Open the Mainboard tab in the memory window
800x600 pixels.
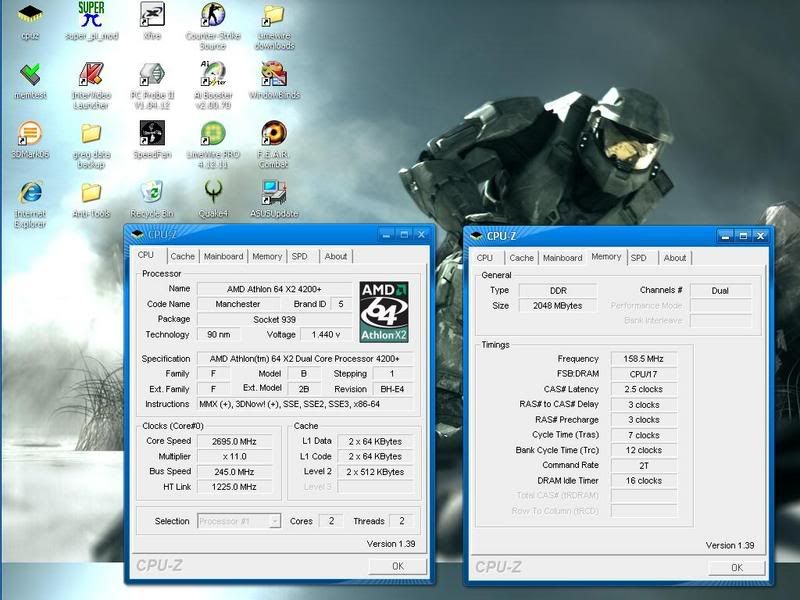point(562,258)
